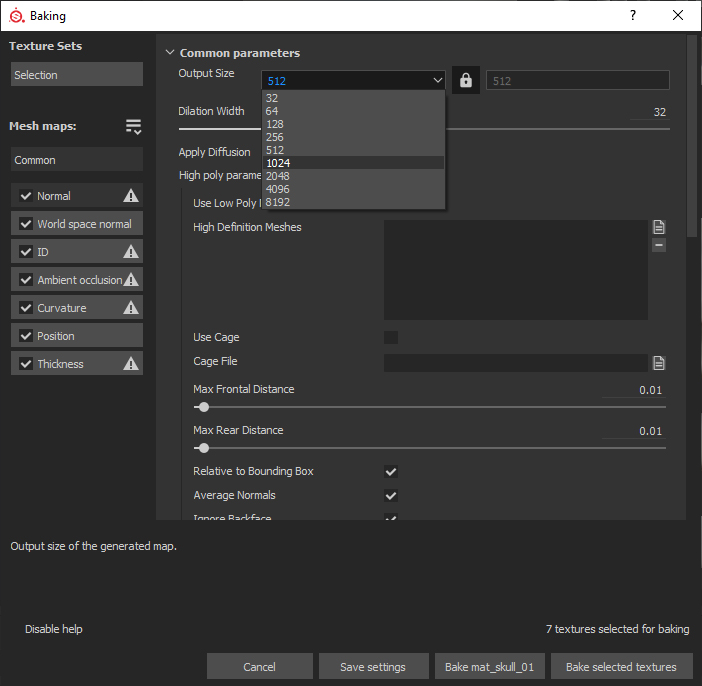Open the mesh maps filter menu icon
This screenshot has height=686, width=702.
pos(133,126)
